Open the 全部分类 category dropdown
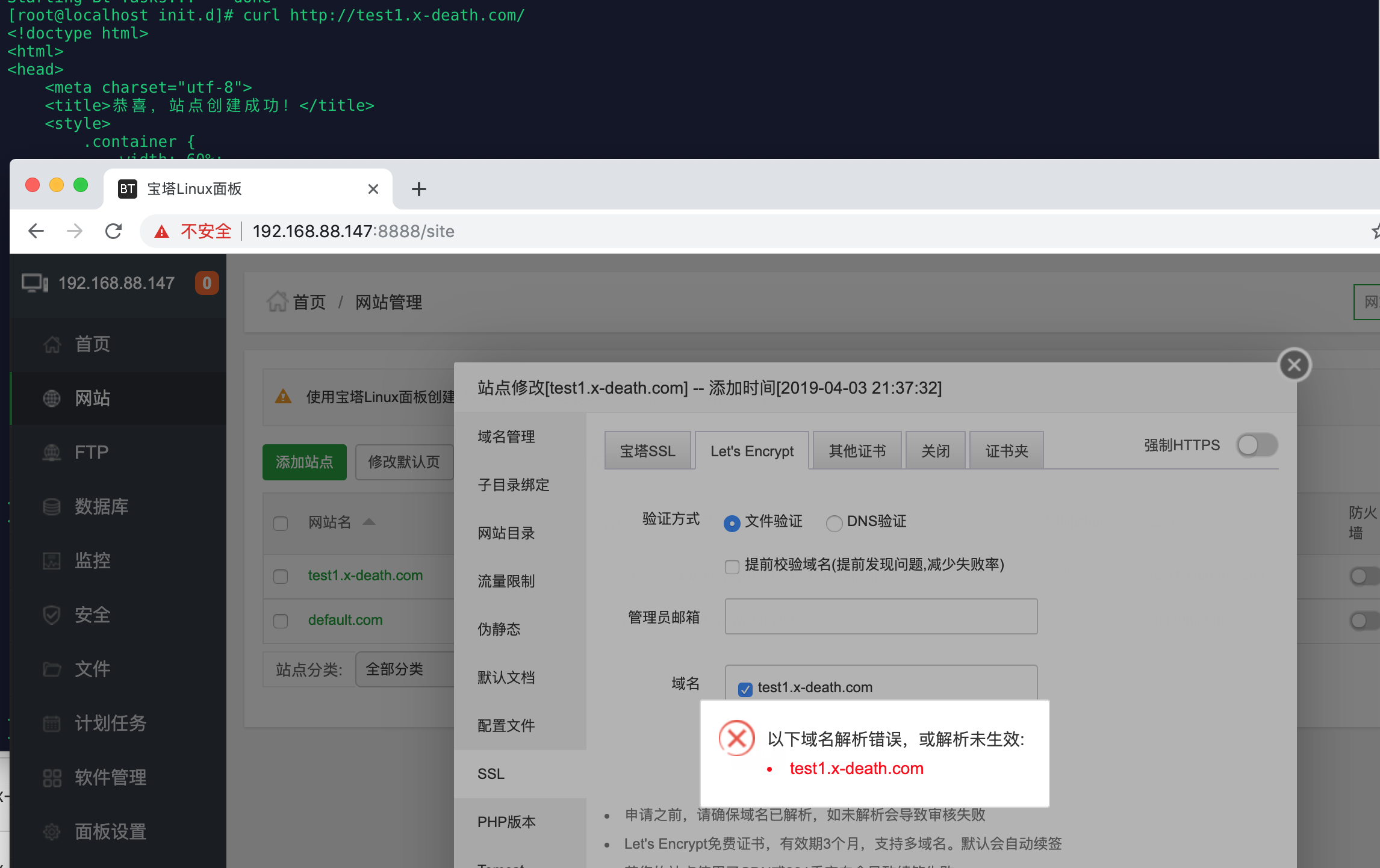This screenshot has height=868, width=1380. 405,669
